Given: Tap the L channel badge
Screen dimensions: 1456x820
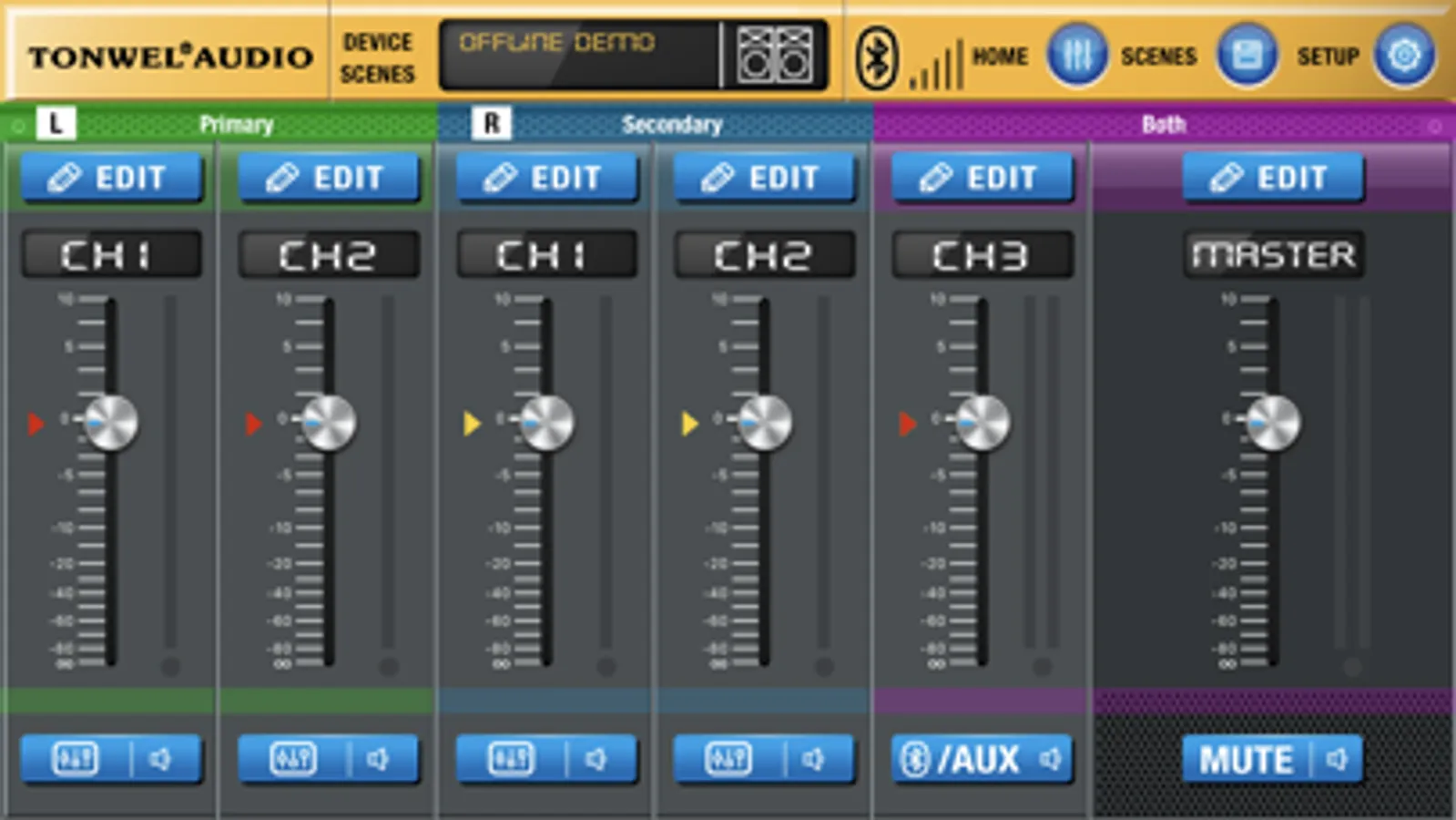Looking at the screenshot, I should tap(56, 123).
